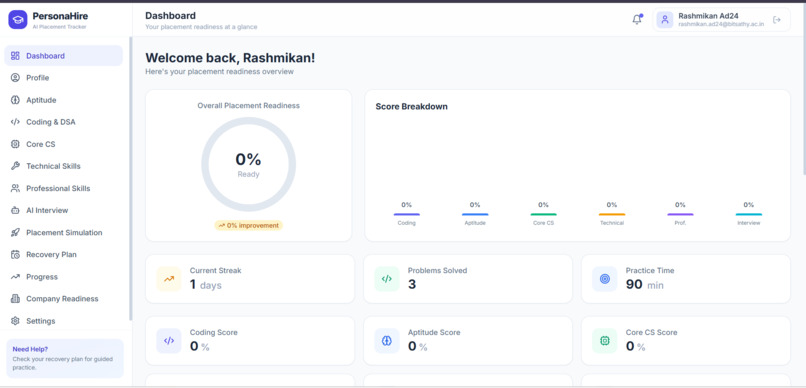This screenshot has width=806, height=388.
Task: Click the sidebar scrollbar
Action: pyautogui.click(x=131, y=178)
